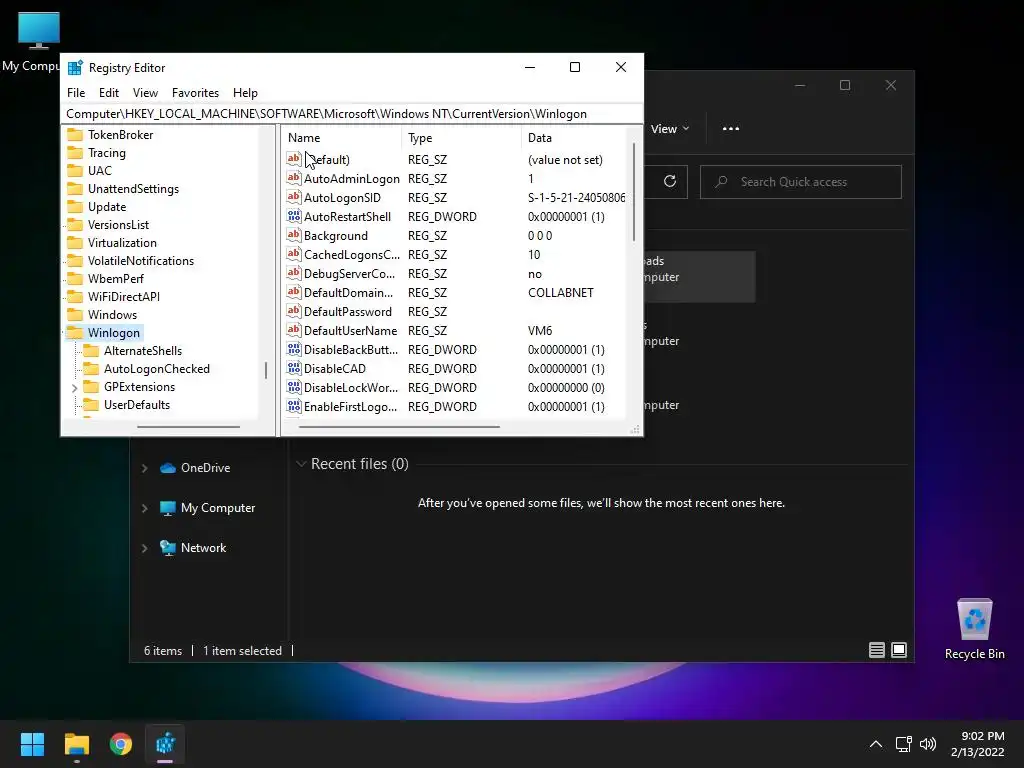Select the (Default) string value icon
This screenshot has width=1024, height=768.
tap(294, 159)
